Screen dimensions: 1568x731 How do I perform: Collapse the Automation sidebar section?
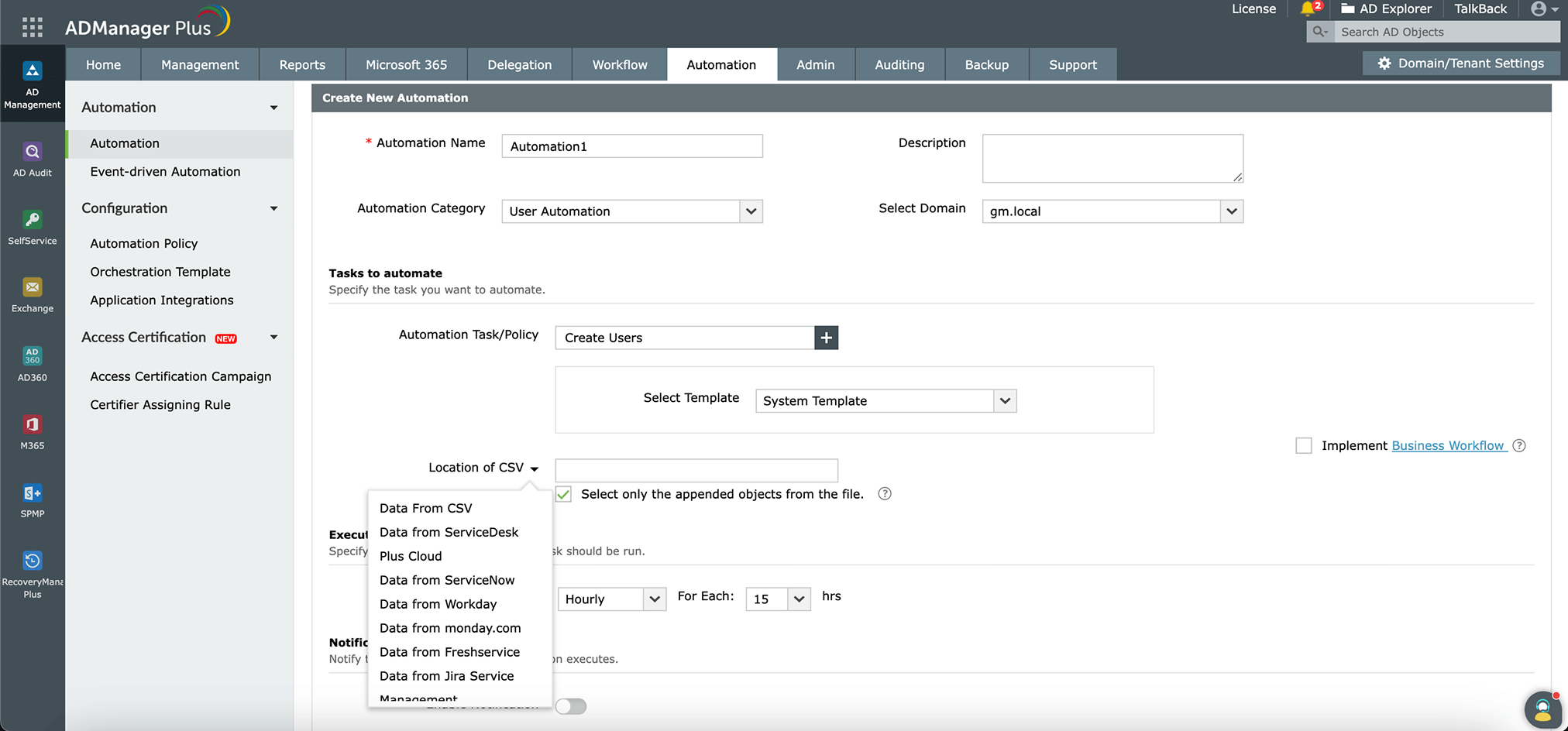coord(273,108)
